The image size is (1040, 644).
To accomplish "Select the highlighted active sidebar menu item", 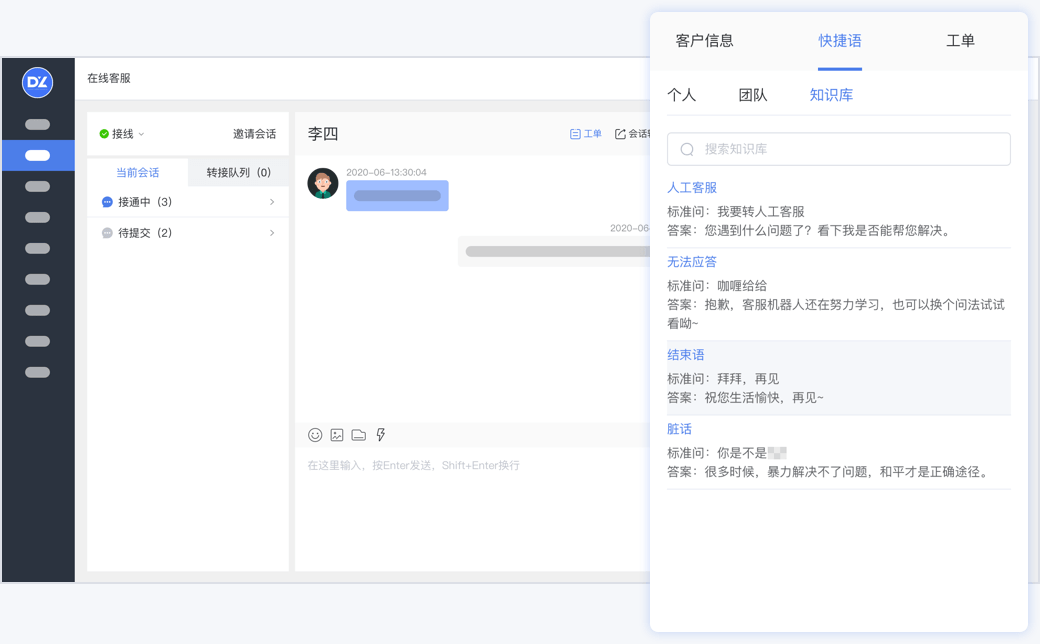I will pyautogui.click(x=38, y=156).
